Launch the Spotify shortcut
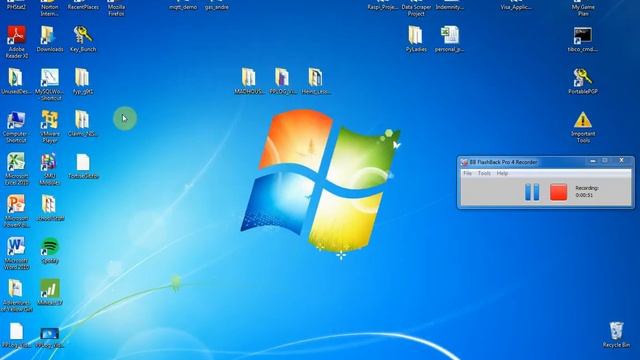Viewport: 640px width, 360px height. coord(50,247)
